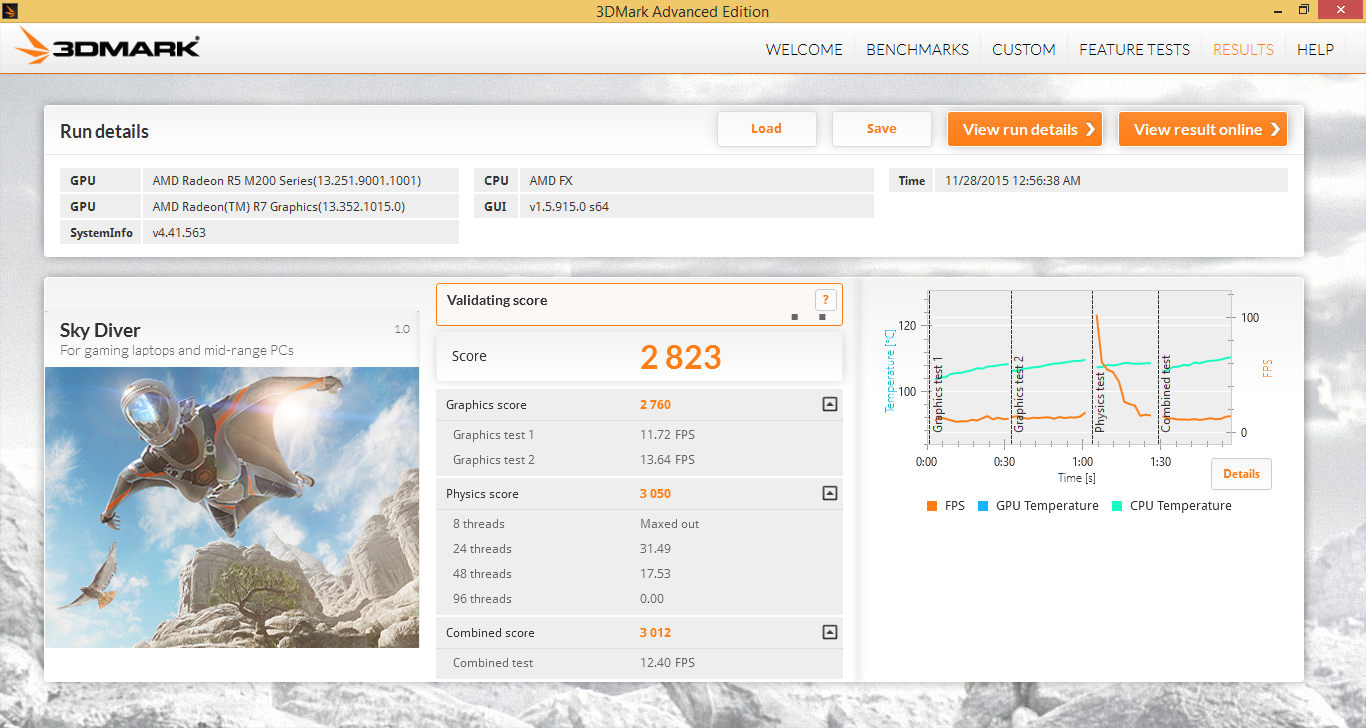The width and height of the screenshot is (1366, 728).
Task: Click the combined score value 3 012
Action: [655, 633]
